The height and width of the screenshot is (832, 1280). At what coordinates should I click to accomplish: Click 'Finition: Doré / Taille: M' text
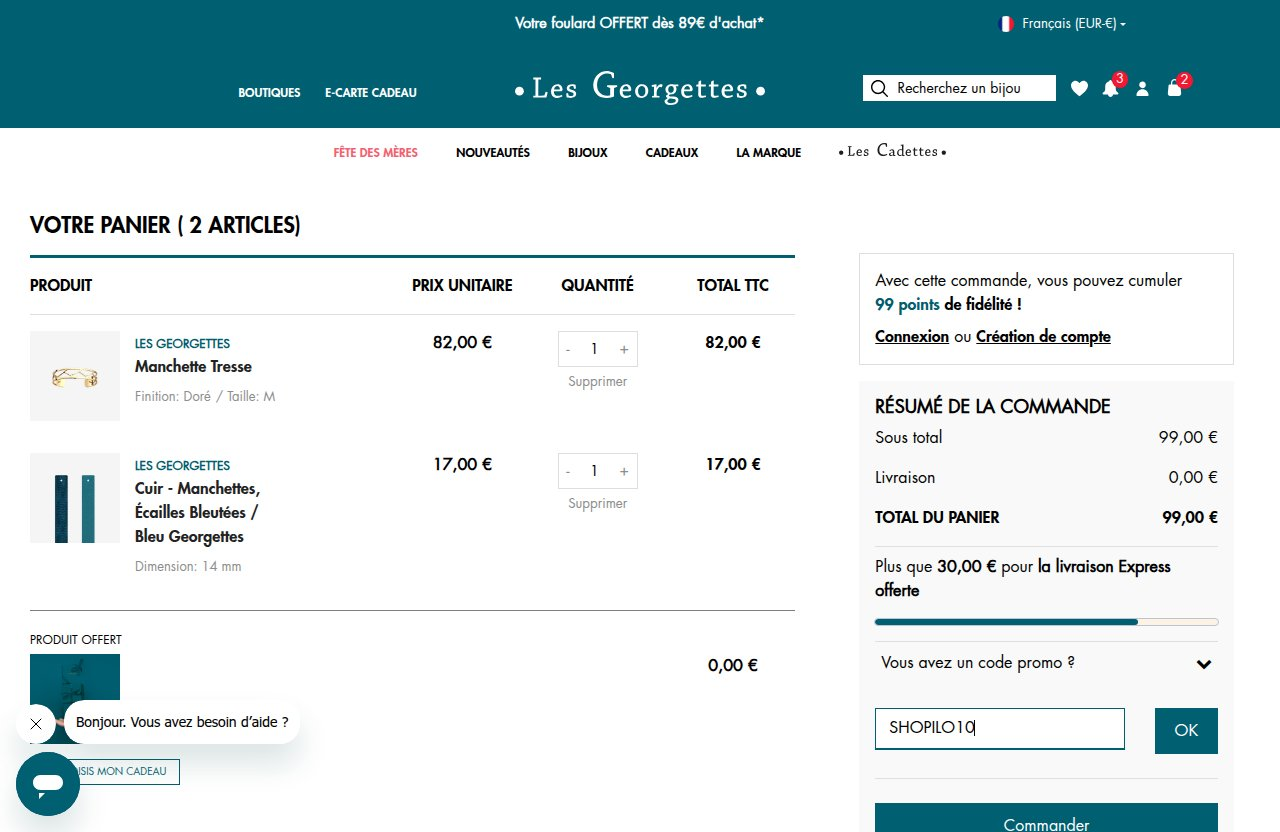click(x=205, y=396)
